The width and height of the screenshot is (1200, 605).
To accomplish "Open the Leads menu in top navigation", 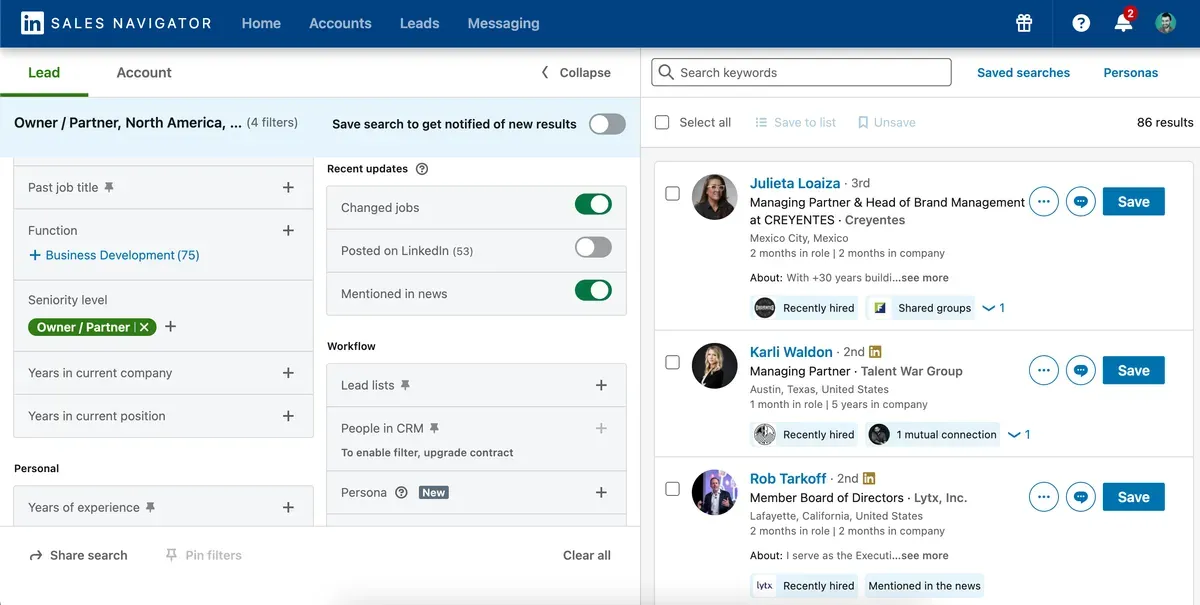I will pyautogui.click(x=419, y=22).
